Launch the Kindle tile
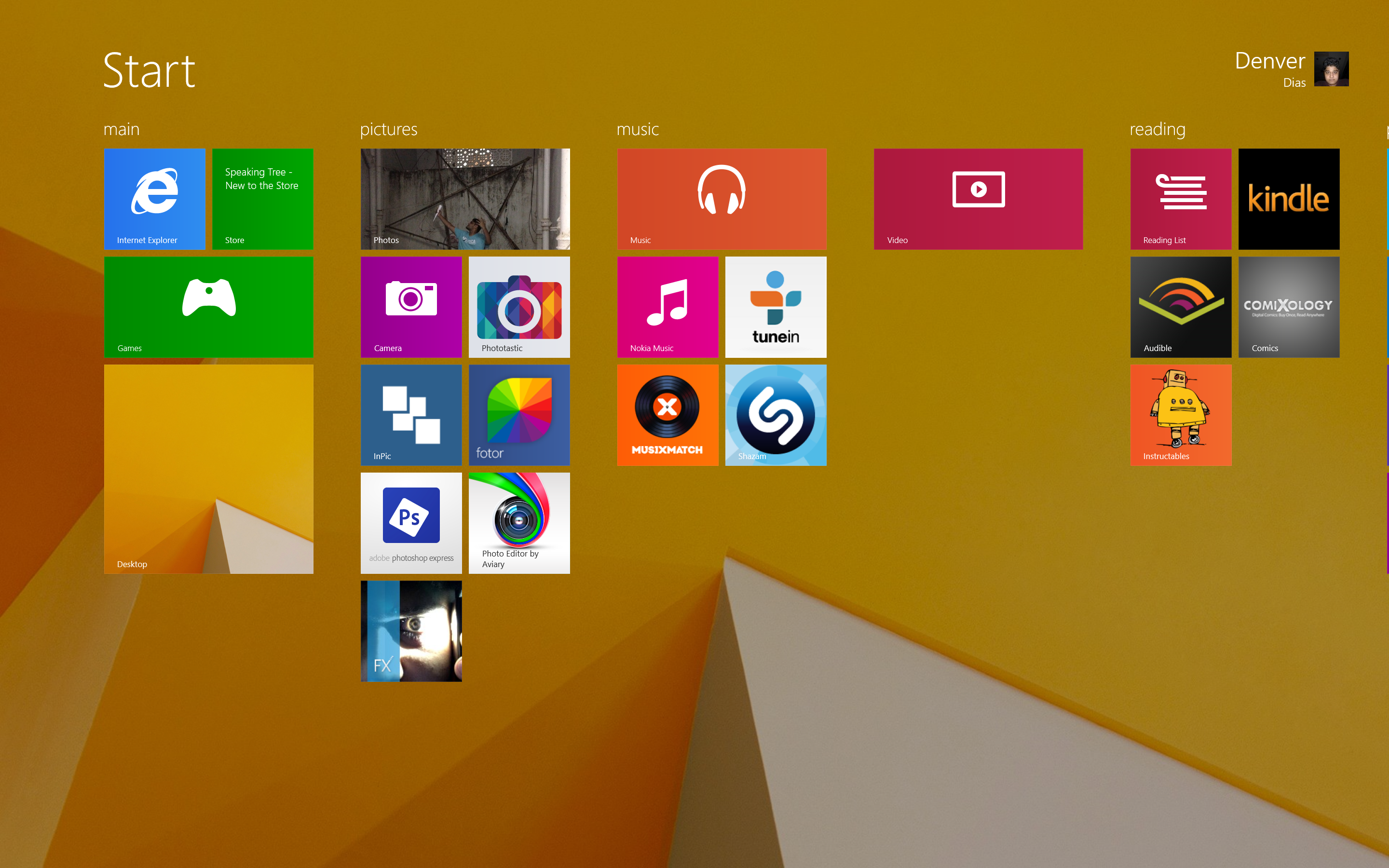 coord(1289,199)
